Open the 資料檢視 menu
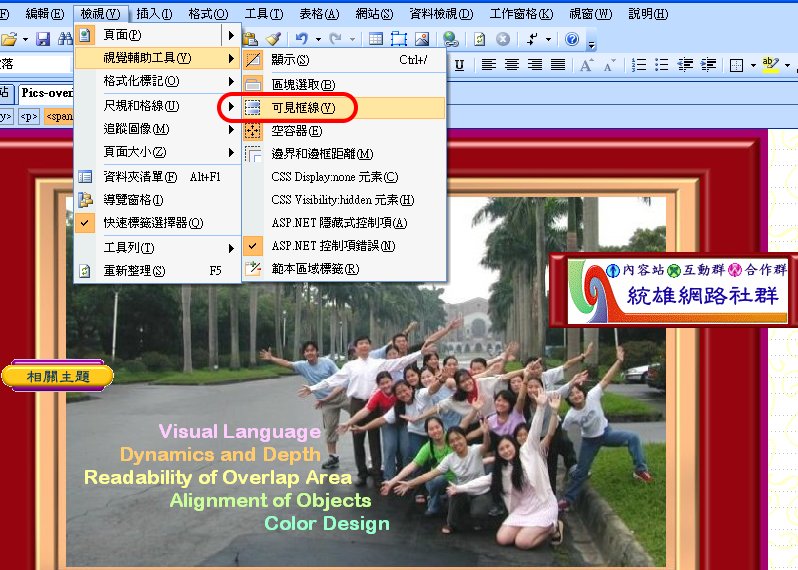Screen dimensions: 798x570 point(441,14)
